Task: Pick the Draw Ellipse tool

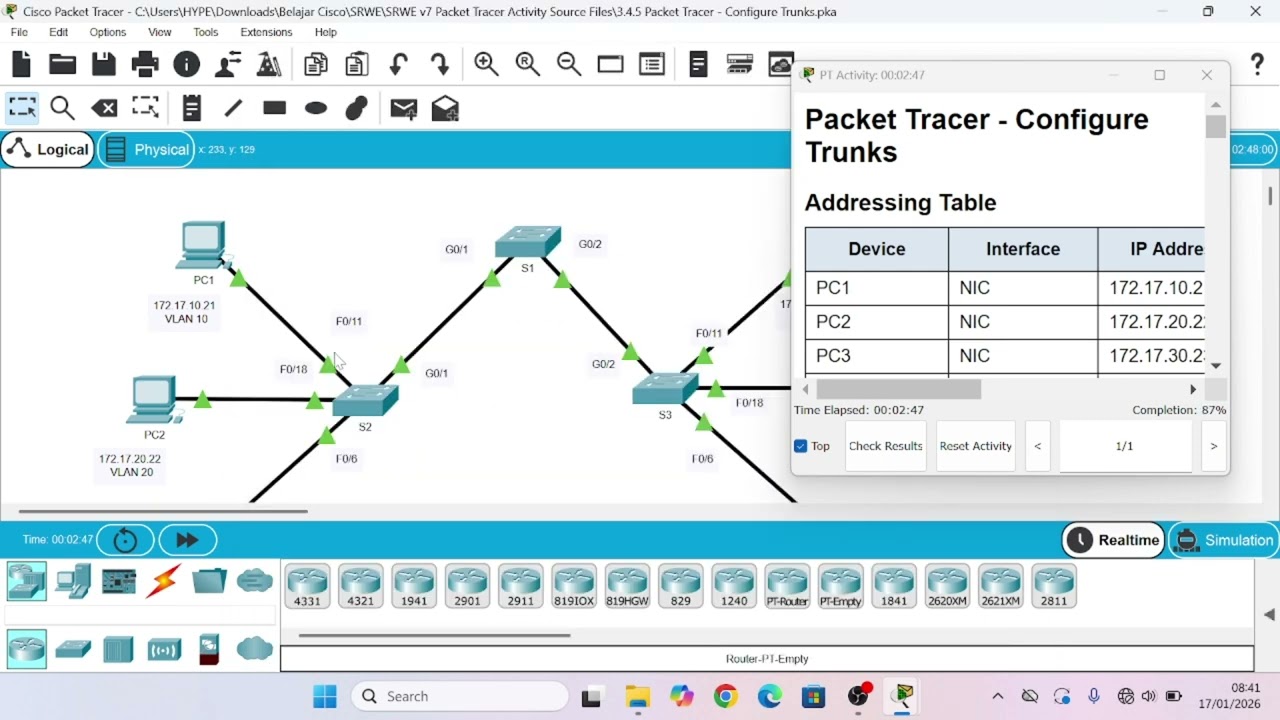Action: (316, 108)
